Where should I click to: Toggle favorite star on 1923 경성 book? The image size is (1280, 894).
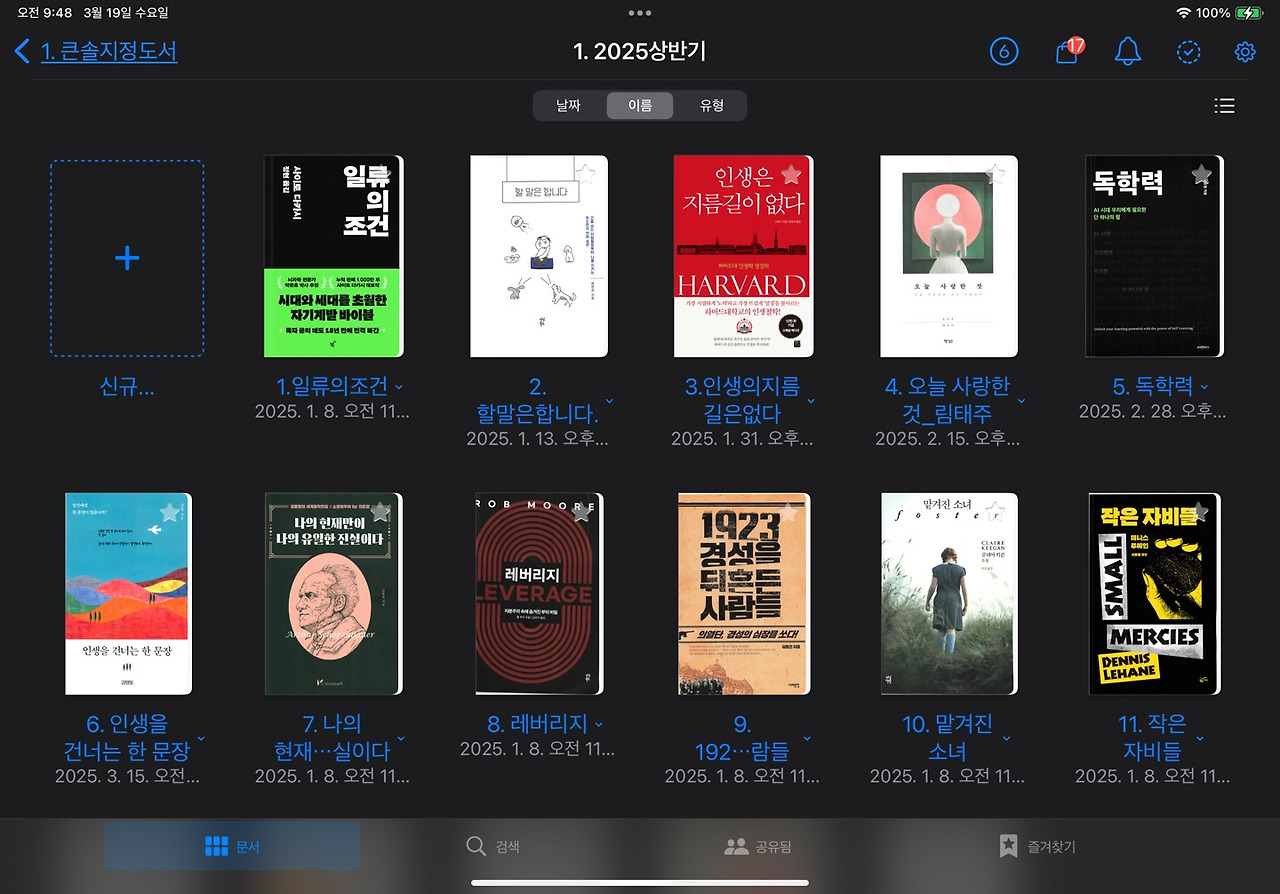click(x=789, y=512)
